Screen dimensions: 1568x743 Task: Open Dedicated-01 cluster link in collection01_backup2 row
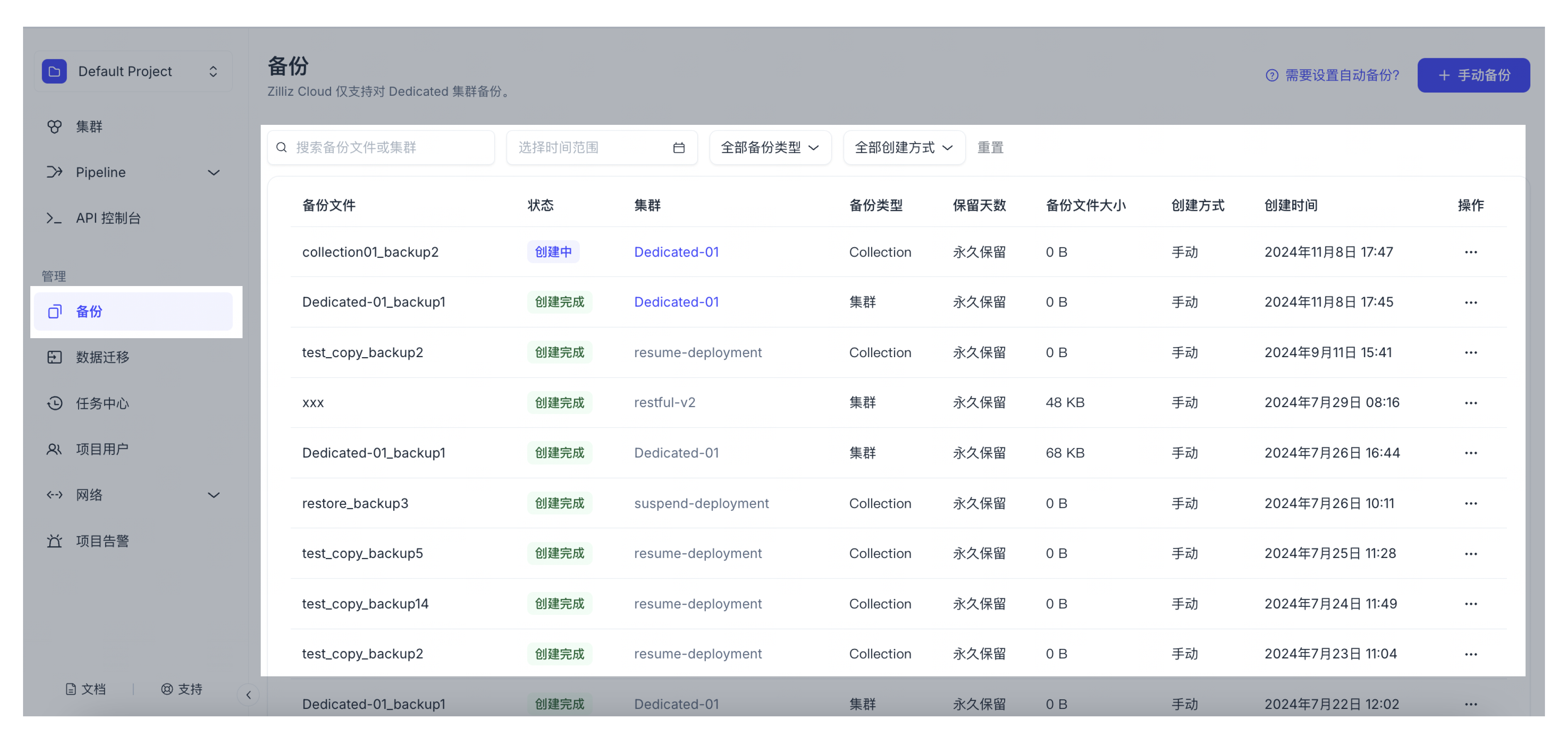[676, 252]
